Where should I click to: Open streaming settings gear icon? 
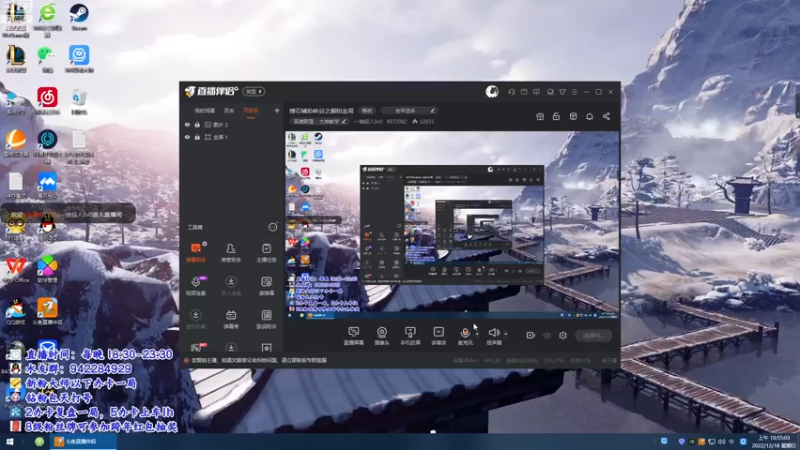click(563, 335)
